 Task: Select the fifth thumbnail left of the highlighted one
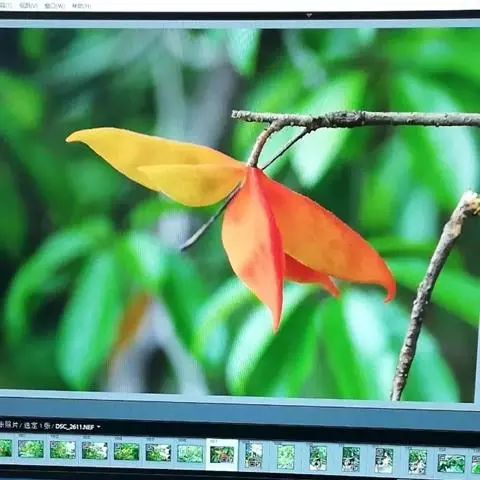coord(63,449)
